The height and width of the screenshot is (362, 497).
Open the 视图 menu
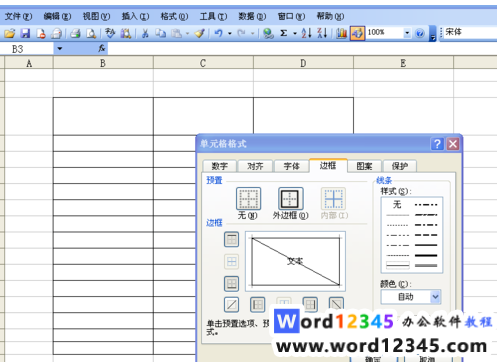96,16
